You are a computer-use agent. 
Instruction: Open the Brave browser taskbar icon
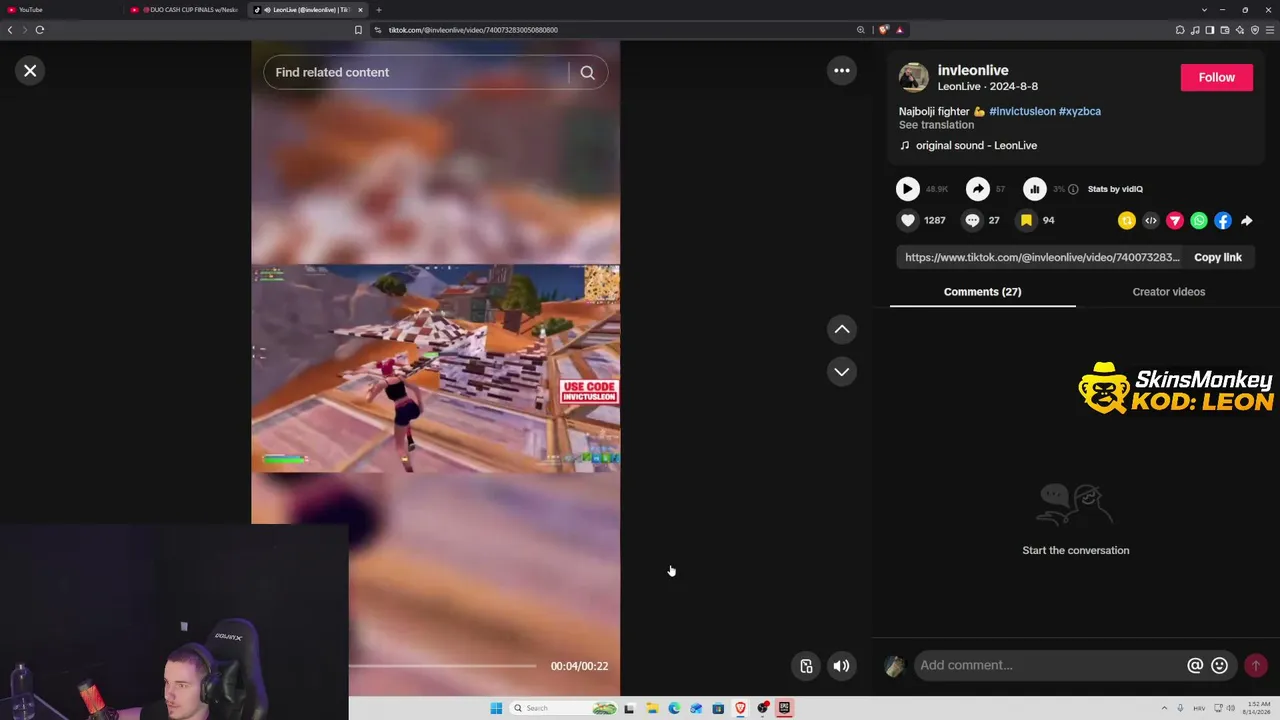[x=740, y=708]
